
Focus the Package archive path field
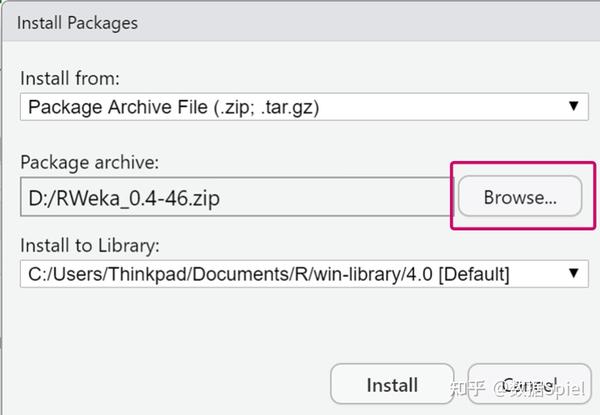click(x=235, y=198)
